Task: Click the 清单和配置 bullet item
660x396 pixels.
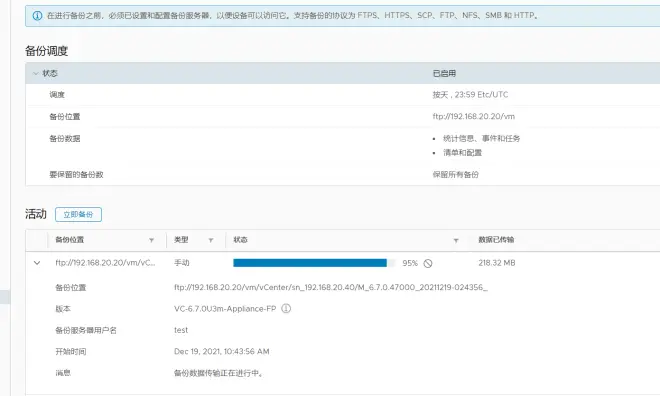Action: [462, 153]
